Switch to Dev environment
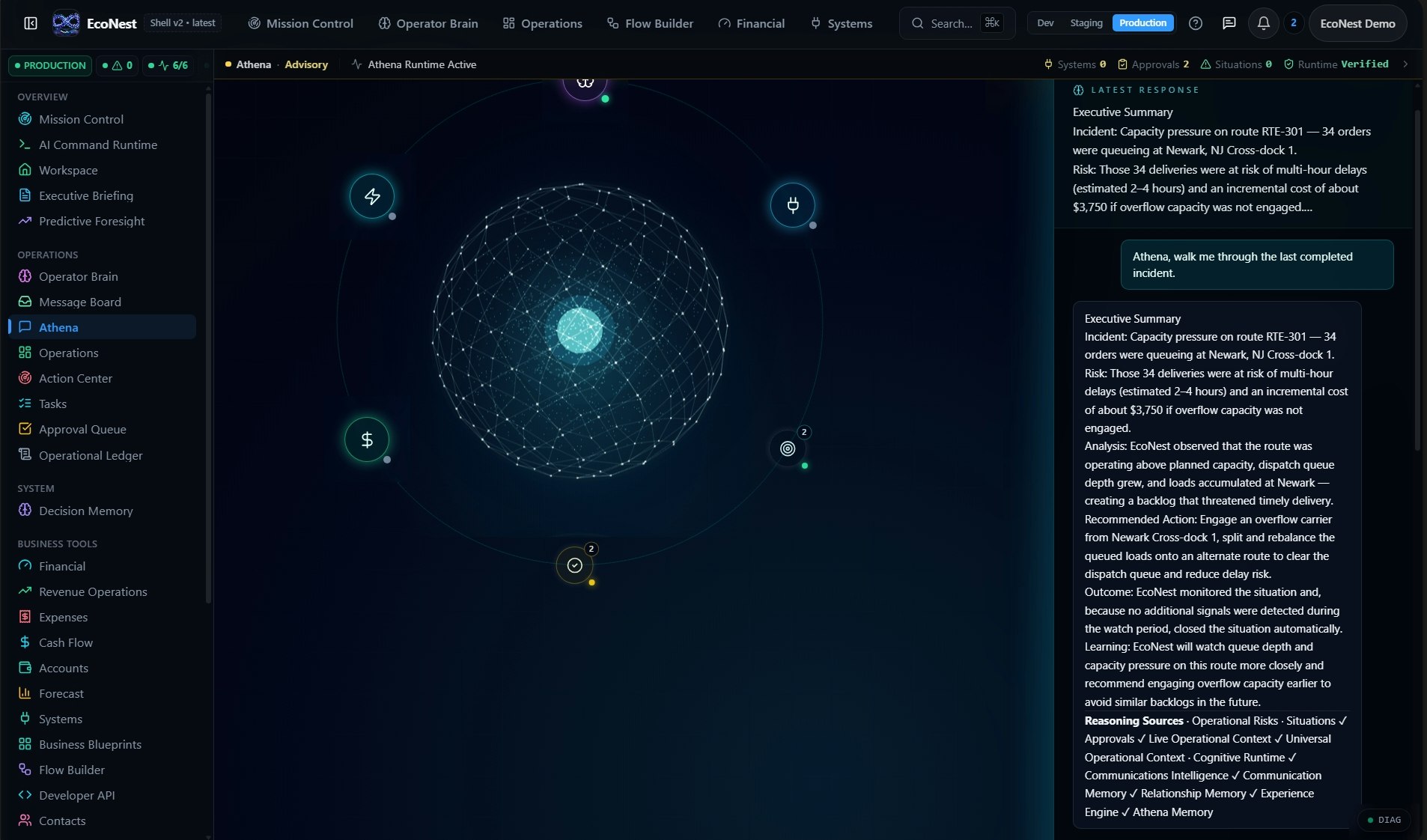This screenshot has width=1427, height=840. pos(1045,23)
